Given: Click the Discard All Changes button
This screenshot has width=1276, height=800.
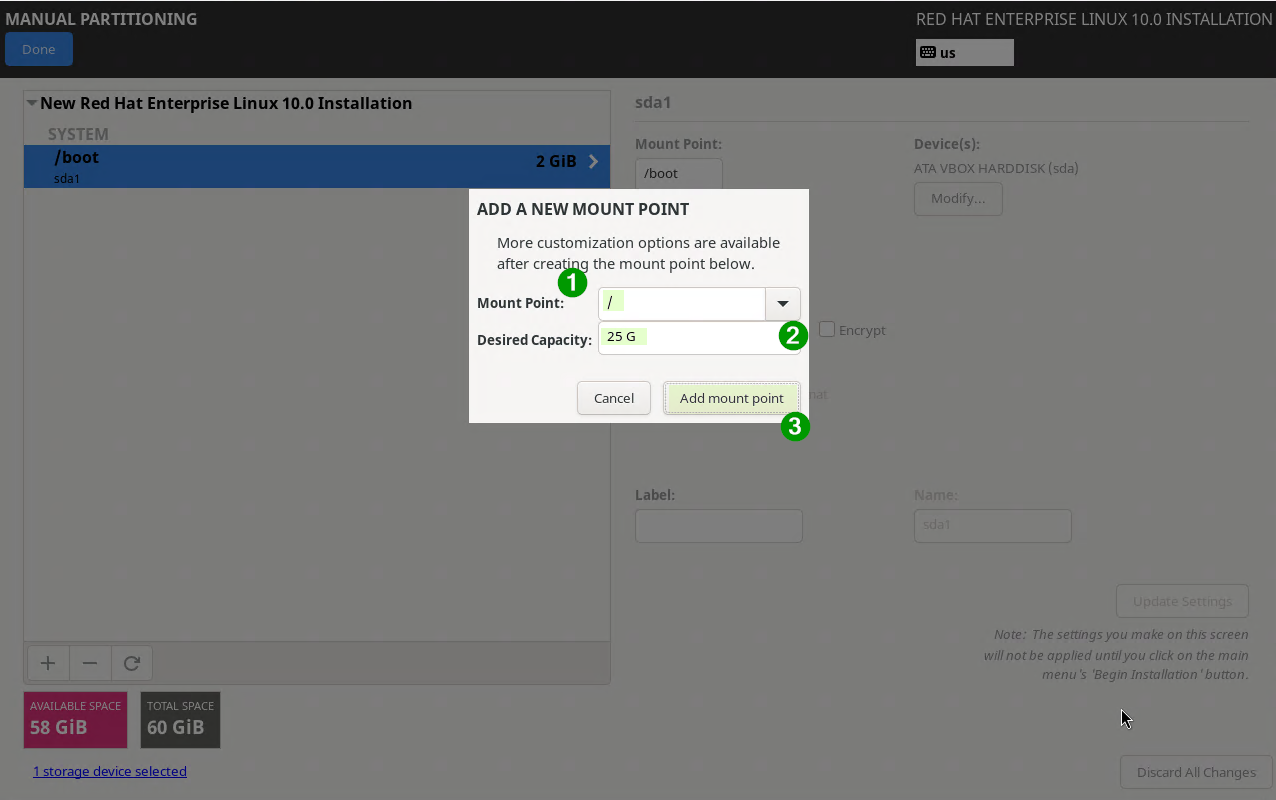Looking at the screenshot, I should coord(1196,772).
